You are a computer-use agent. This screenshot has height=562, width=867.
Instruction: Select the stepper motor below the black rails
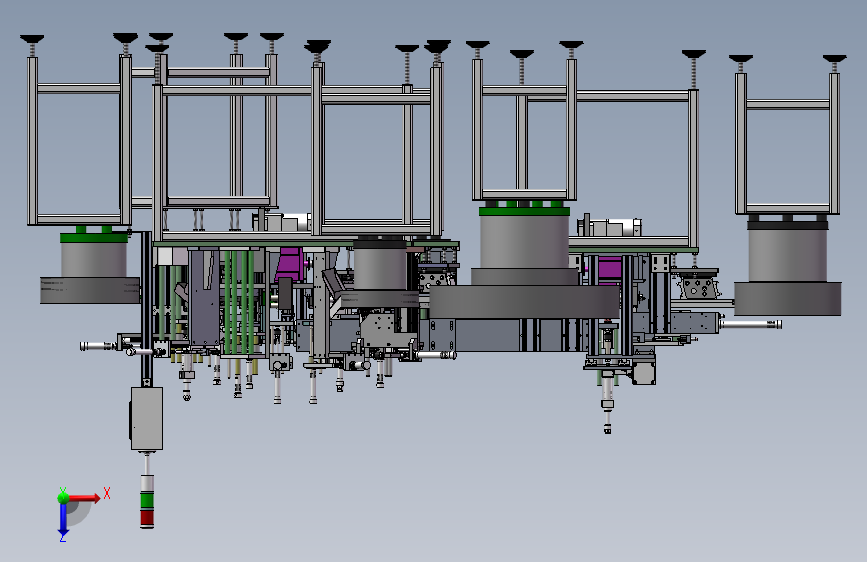(x=644, y=371)
